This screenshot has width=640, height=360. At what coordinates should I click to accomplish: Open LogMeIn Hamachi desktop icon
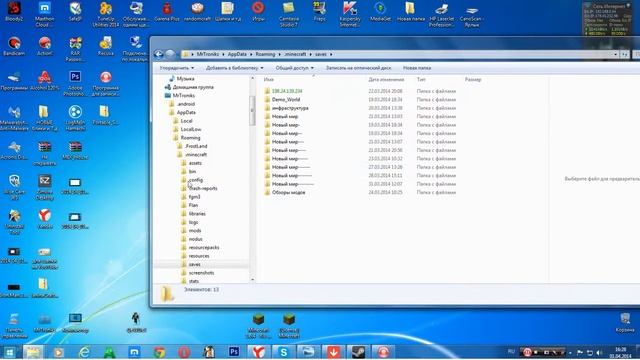(75, 118)
